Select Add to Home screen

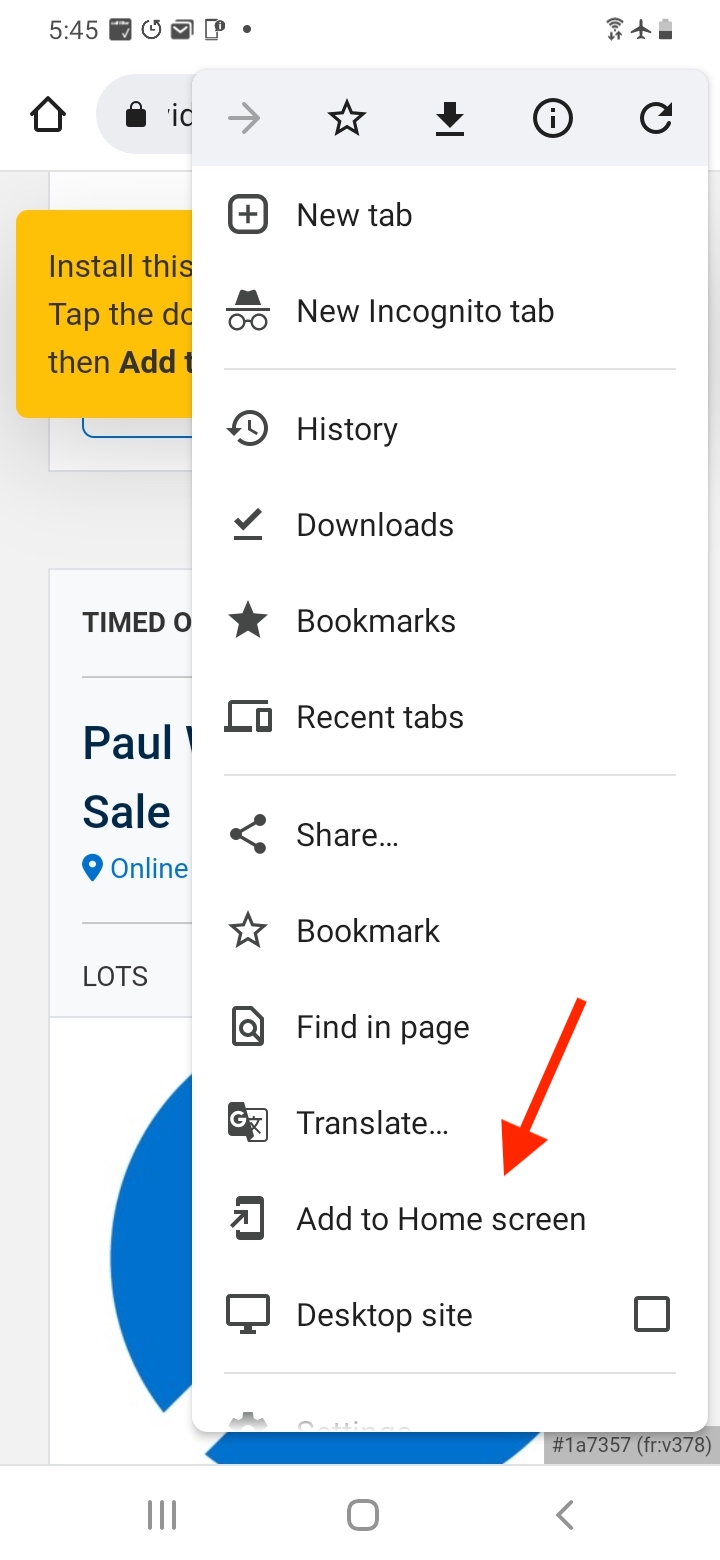pos(441,1219)
